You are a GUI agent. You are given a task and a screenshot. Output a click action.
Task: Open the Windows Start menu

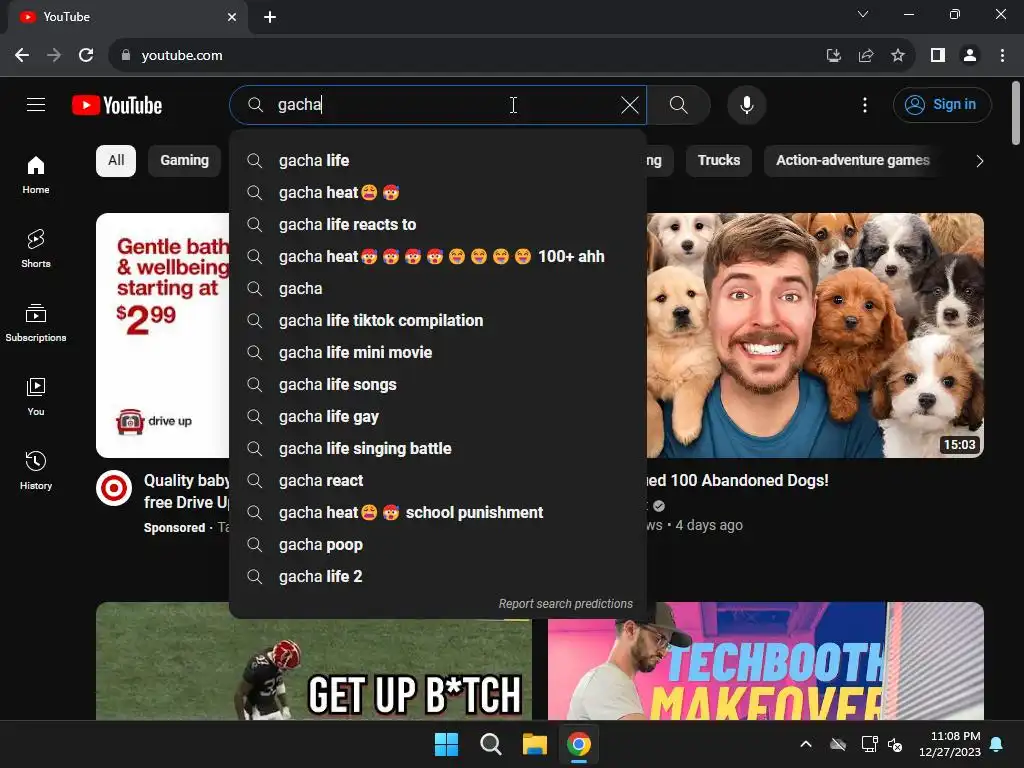click(x=447, y=744)
